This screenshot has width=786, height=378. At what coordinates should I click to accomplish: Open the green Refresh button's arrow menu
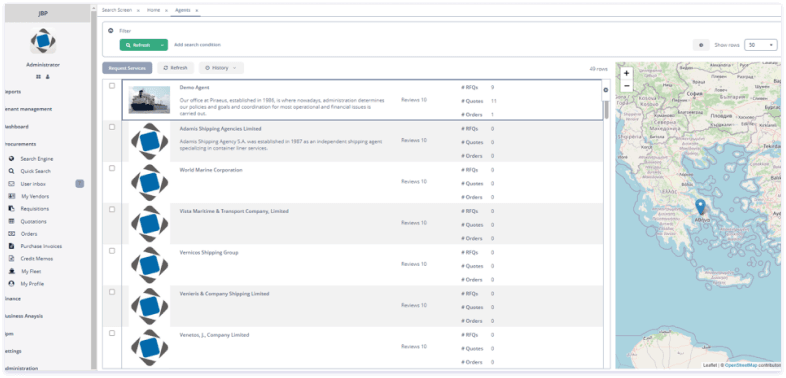162,45
